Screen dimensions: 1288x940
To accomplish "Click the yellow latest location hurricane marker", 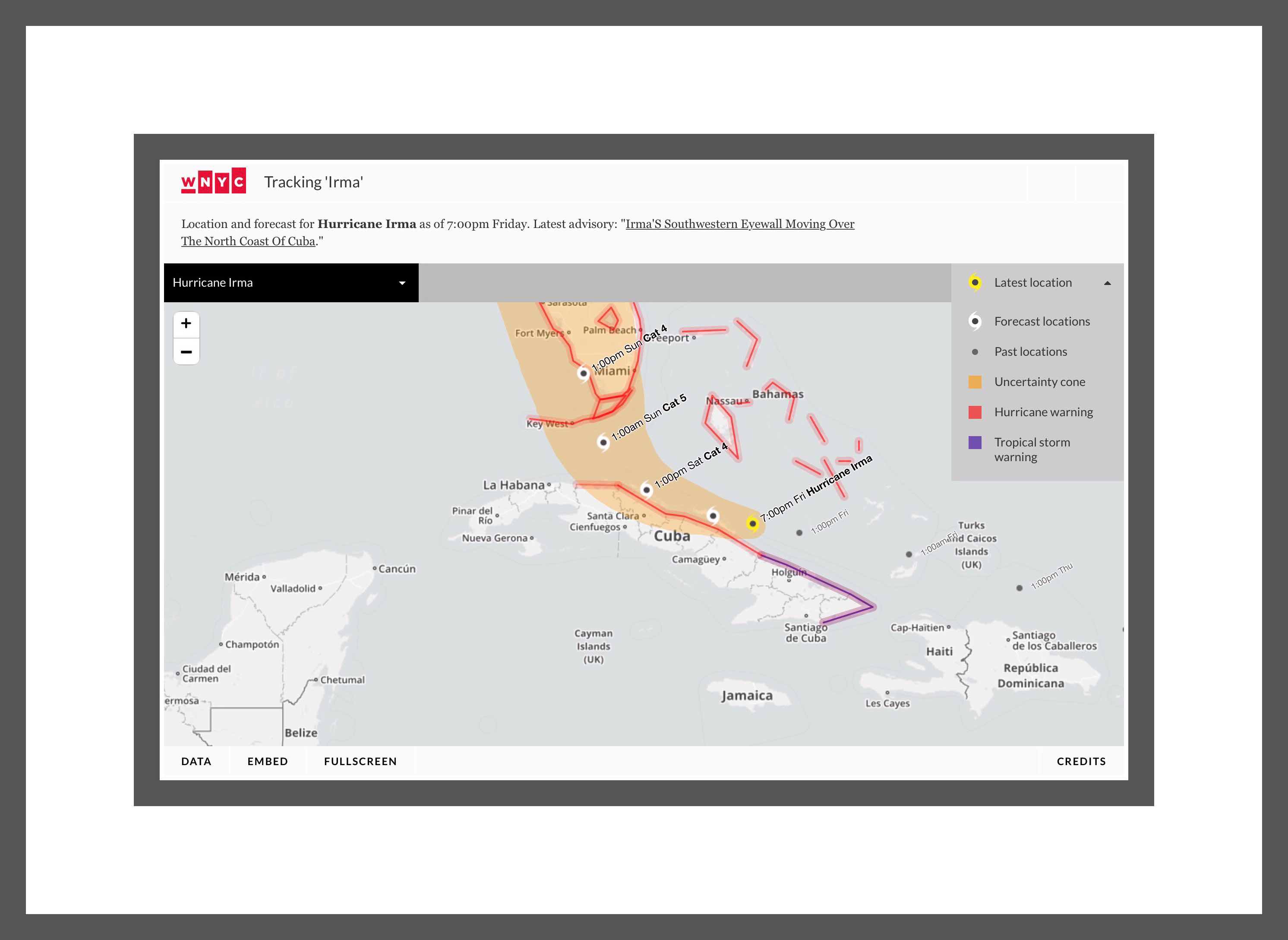I will (752, 523).
